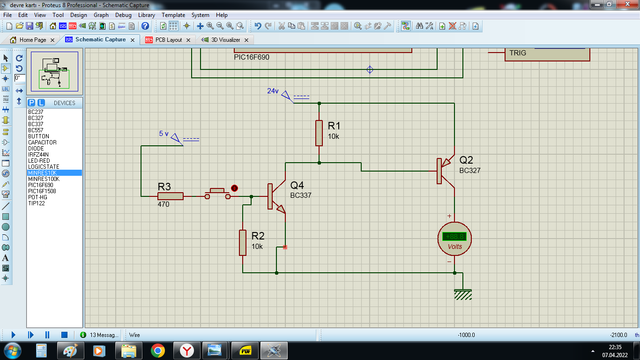This screenshot has width=640, height=360.
Task: Click the New Project icon in toolbar
Action: tap(9, 26)
